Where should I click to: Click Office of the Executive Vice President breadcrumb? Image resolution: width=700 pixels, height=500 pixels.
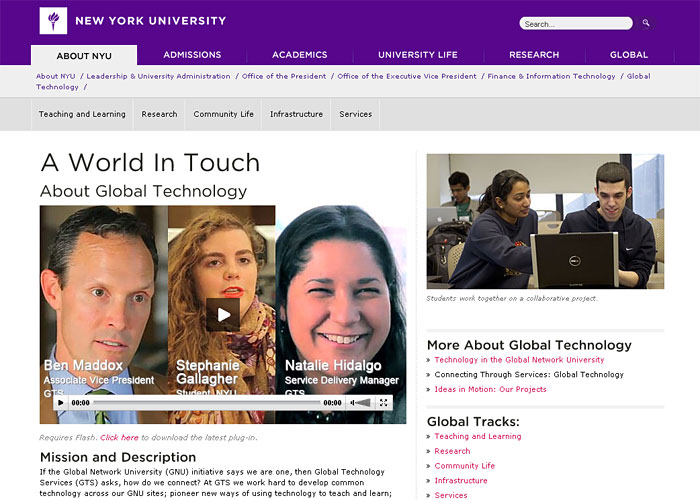point(407,76)
